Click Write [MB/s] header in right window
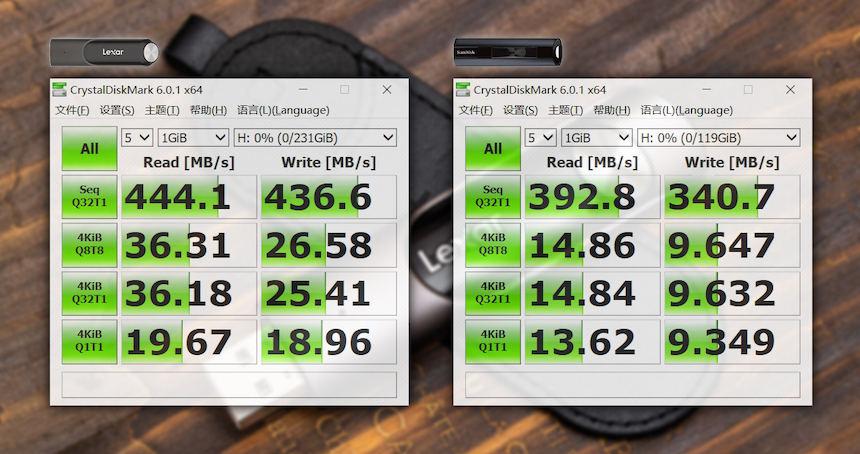The height and width of the screenshot is (454, 860). pyautogui.click(x=732, y=162)
